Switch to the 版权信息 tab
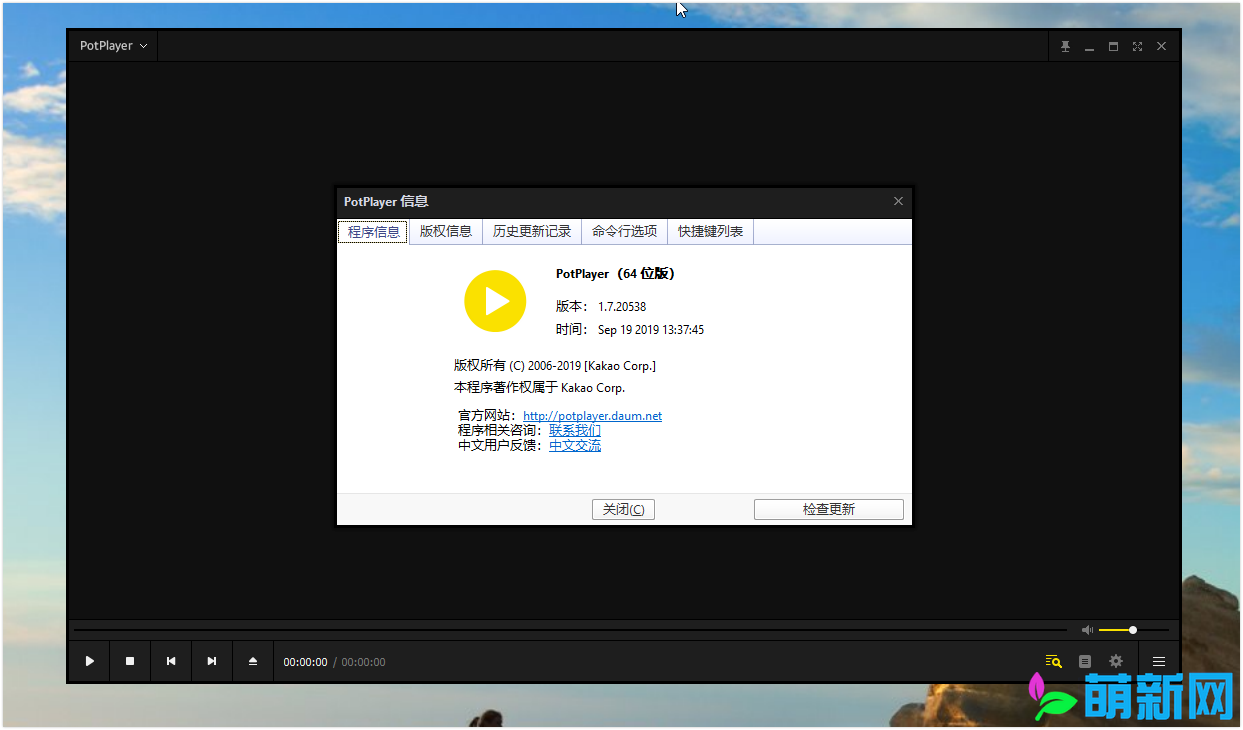Viewport: 1243px width, 730px height. pos(446,231)
